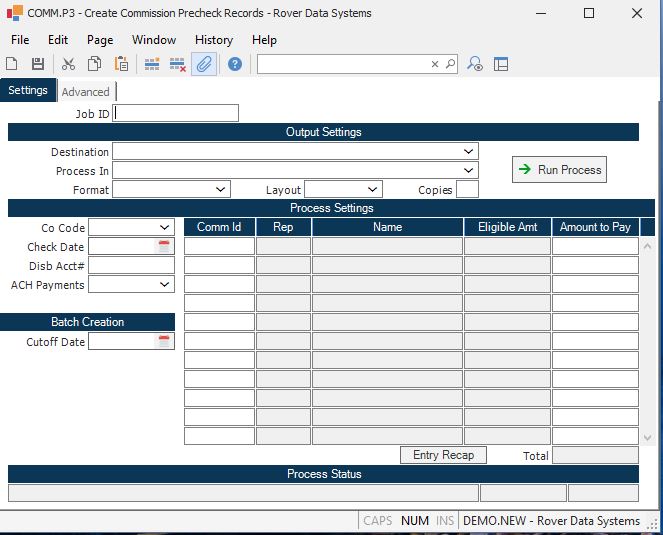Screen dimensions: 663x535
Task: Open the Check Date calendar picker
Action: 165,247
